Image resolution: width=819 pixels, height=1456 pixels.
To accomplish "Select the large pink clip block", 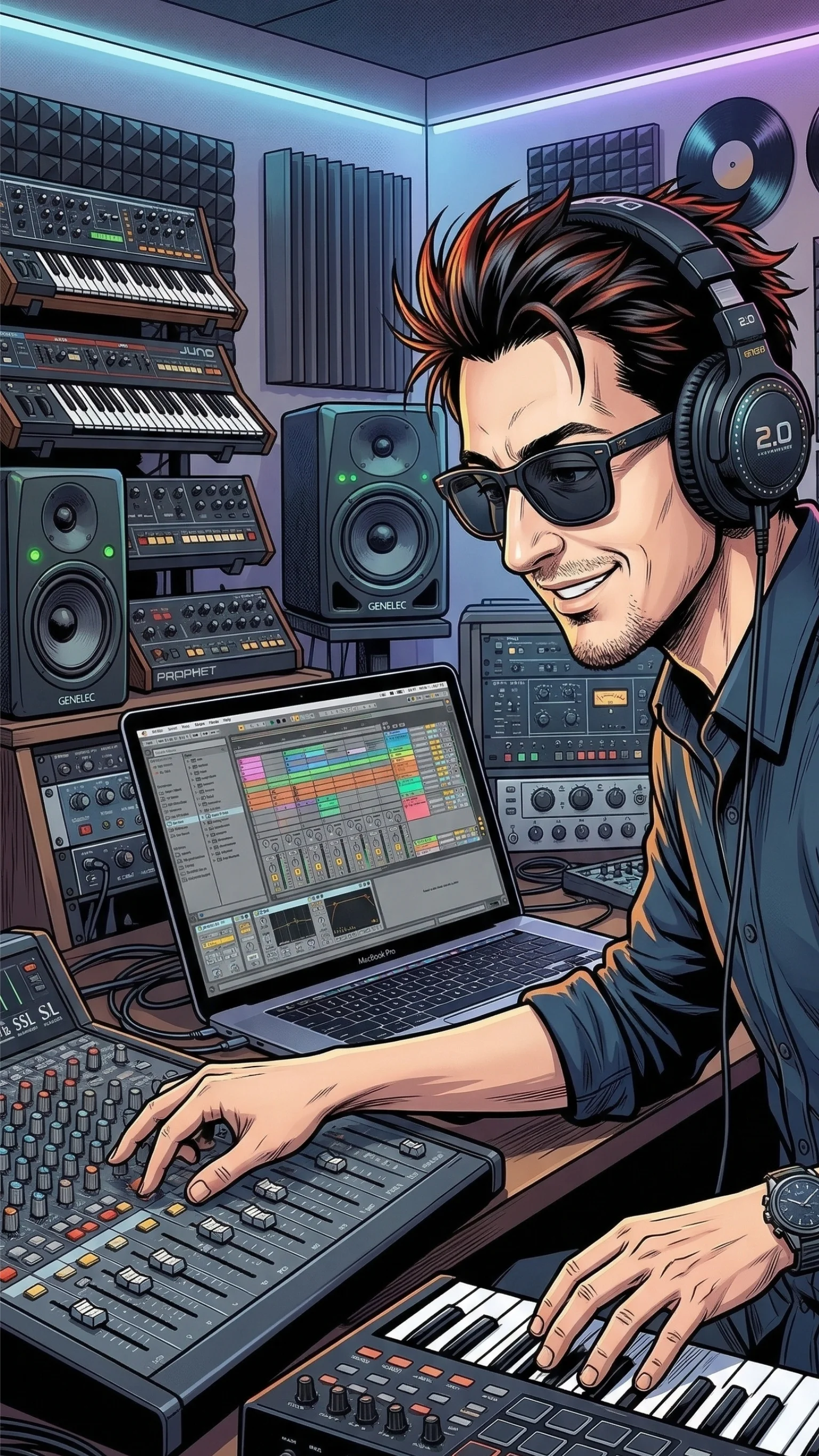I will click(417, 807).
